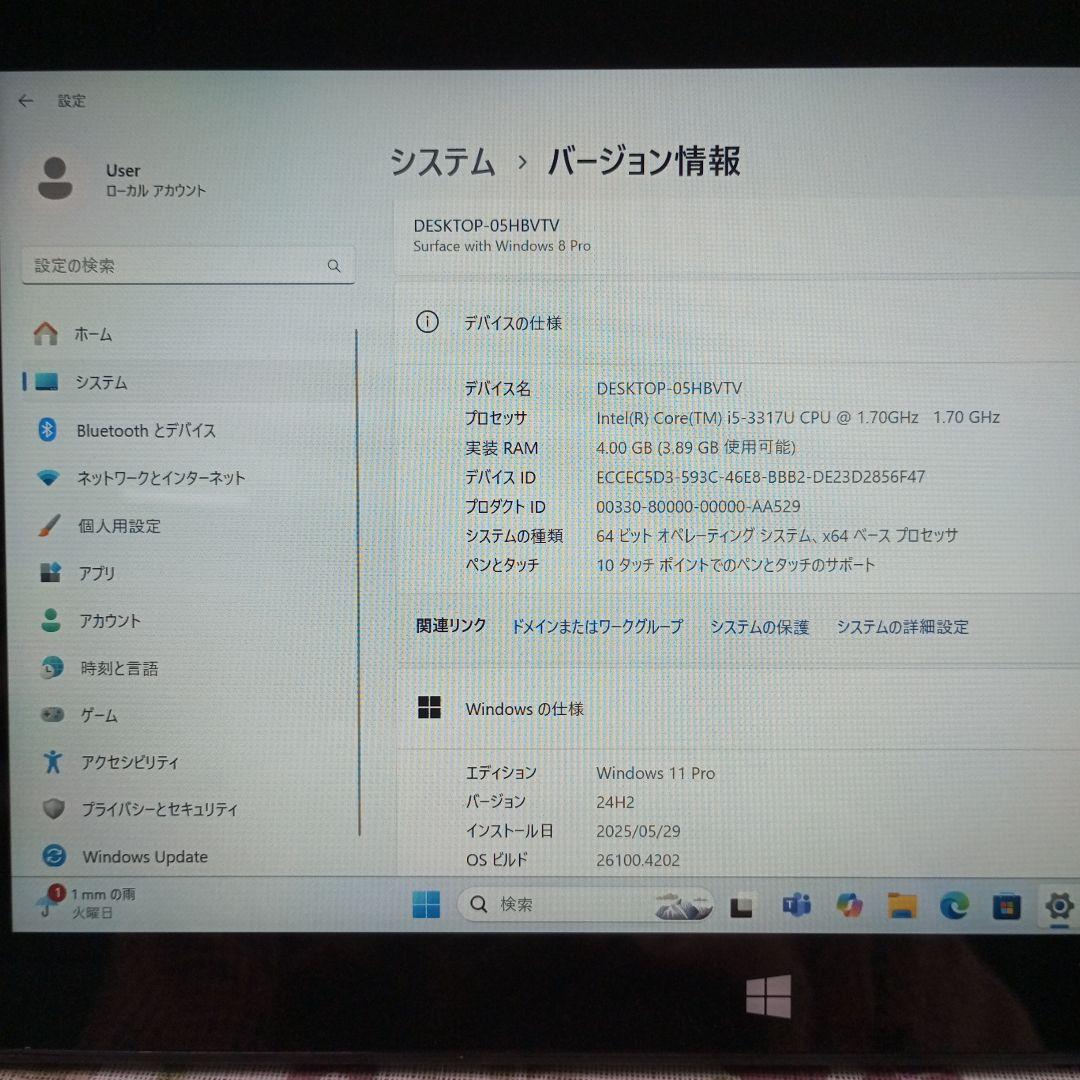Image resolution: width=1080 pixels, height=1080 pixels.
Task: Open Windows Update in sidebar
Action: coord(186,856)
